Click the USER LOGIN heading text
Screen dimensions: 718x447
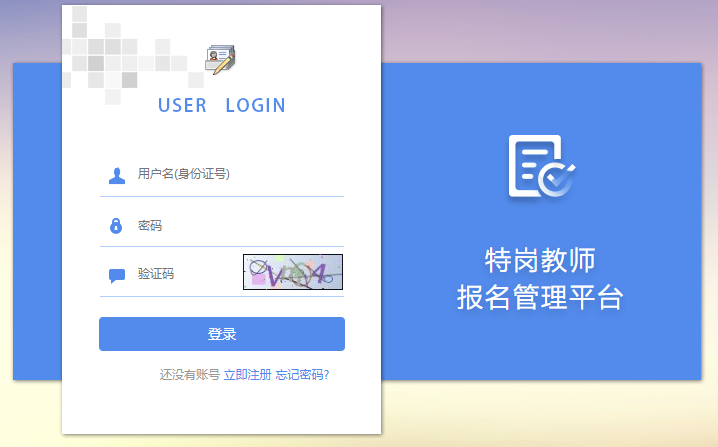point(222,105)
